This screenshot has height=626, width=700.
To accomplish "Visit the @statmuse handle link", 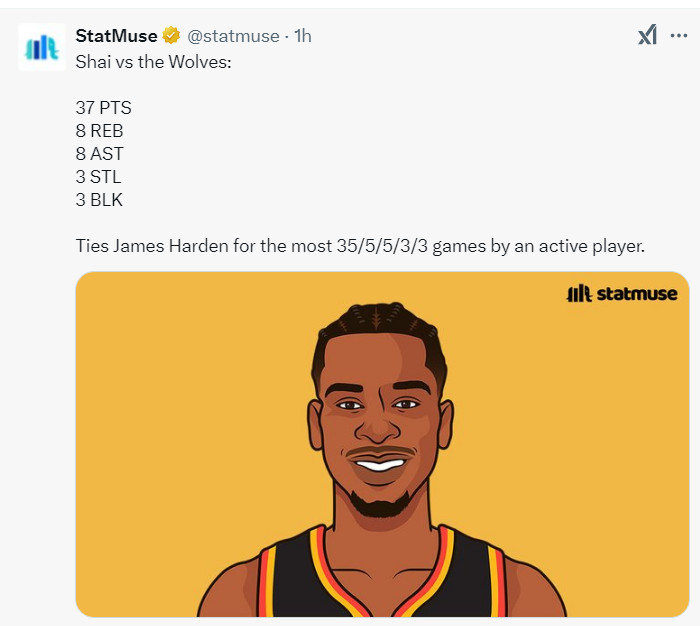I will pyautogui.click(x=233, y=36).
